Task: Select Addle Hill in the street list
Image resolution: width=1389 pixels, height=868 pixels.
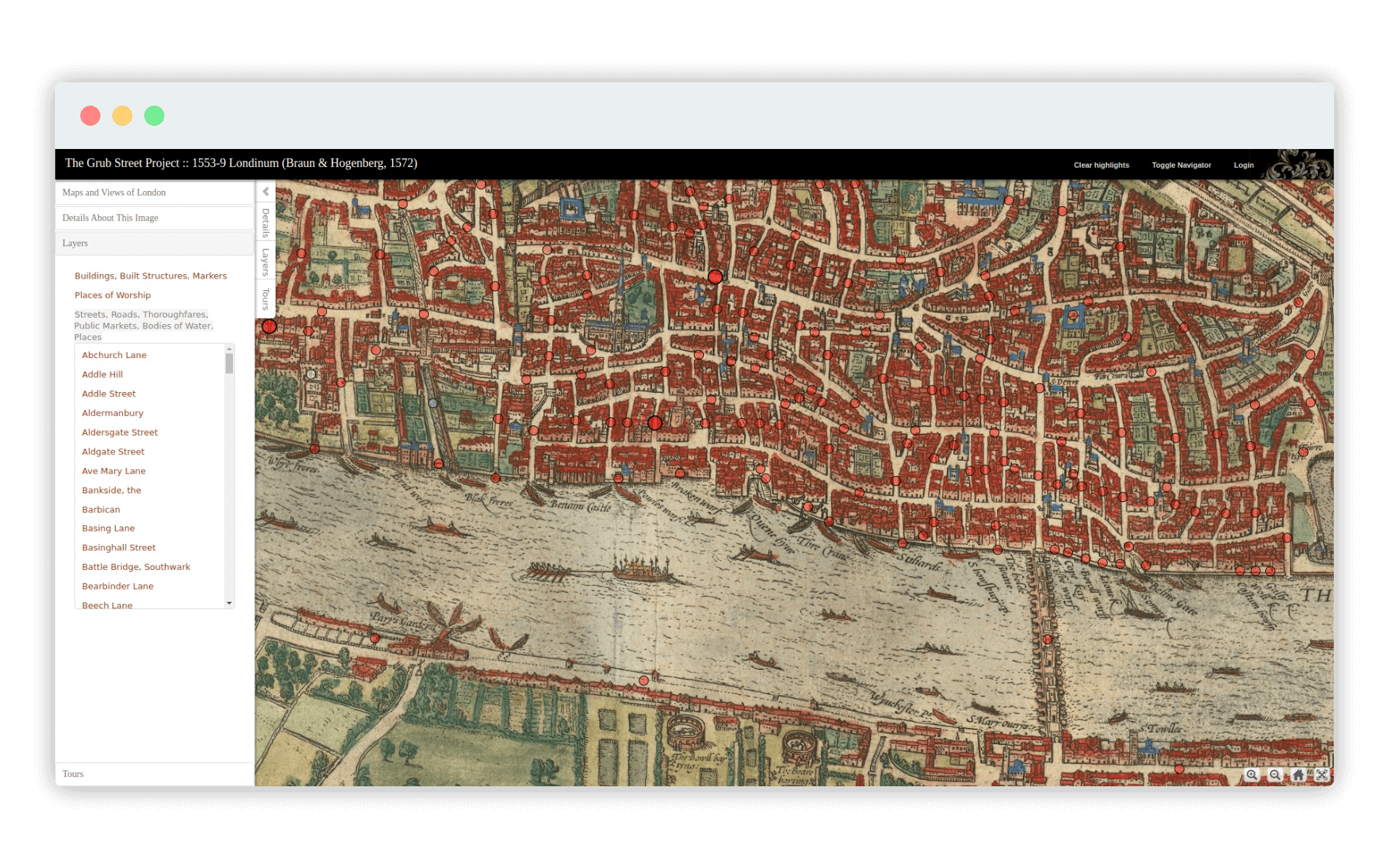Action: 102,375
